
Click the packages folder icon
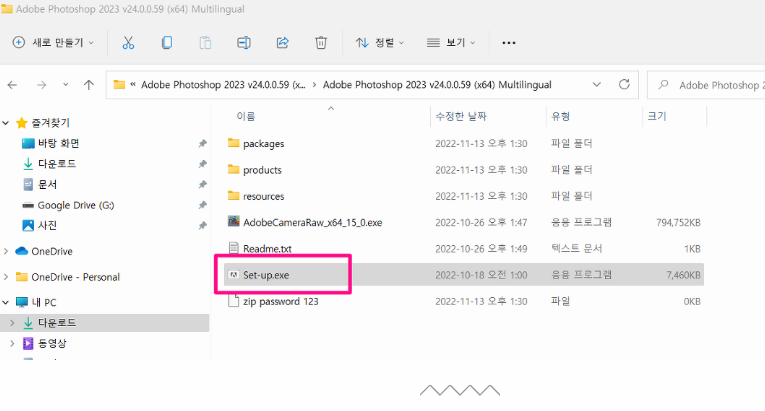(x=234, y=143)
